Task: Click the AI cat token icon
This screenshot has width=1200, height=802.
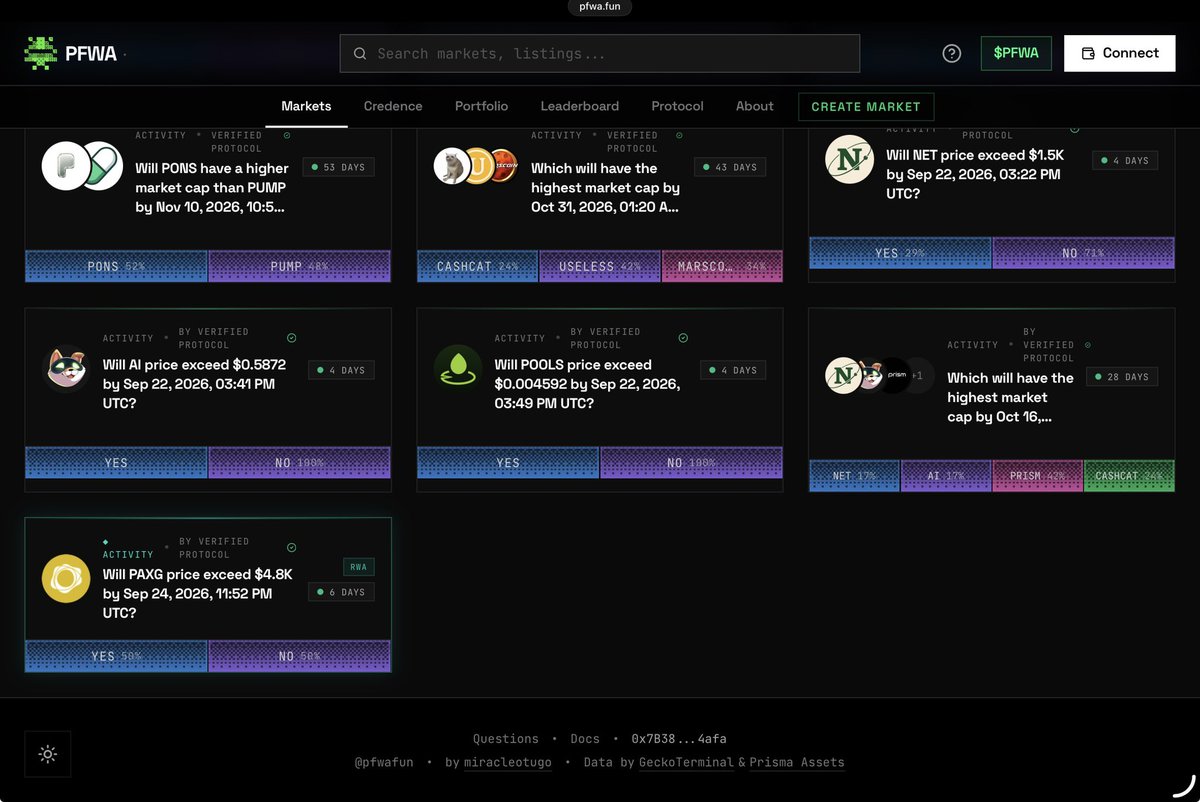Action: coord(67,369)
